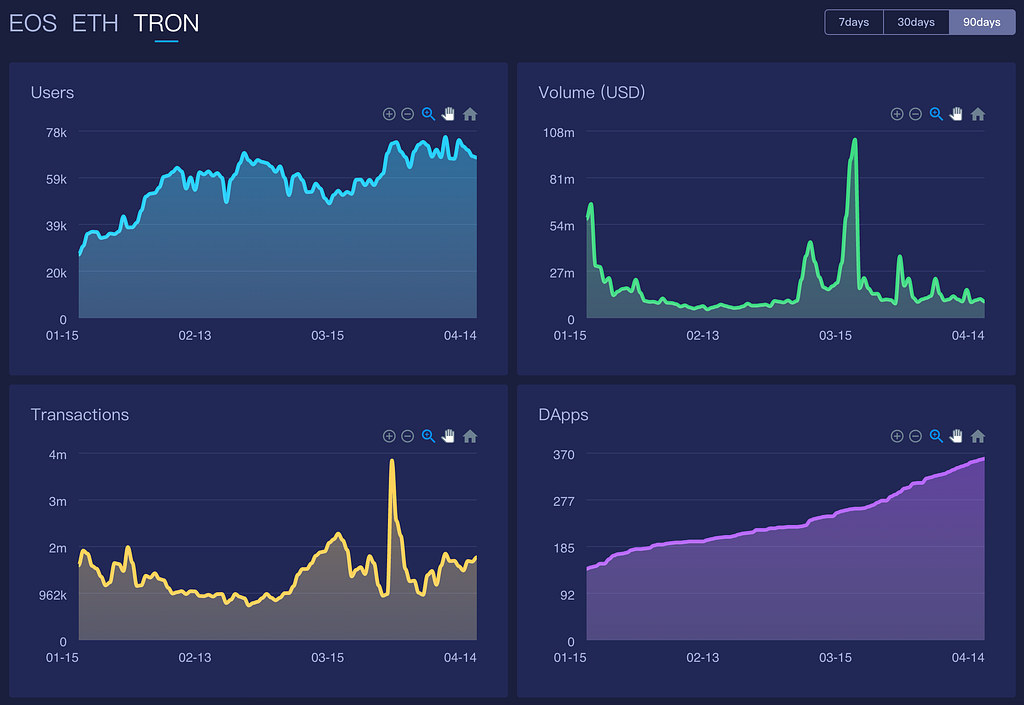
Task: Zoom out on the Volume (USD) chart
Action: point(916,114)
